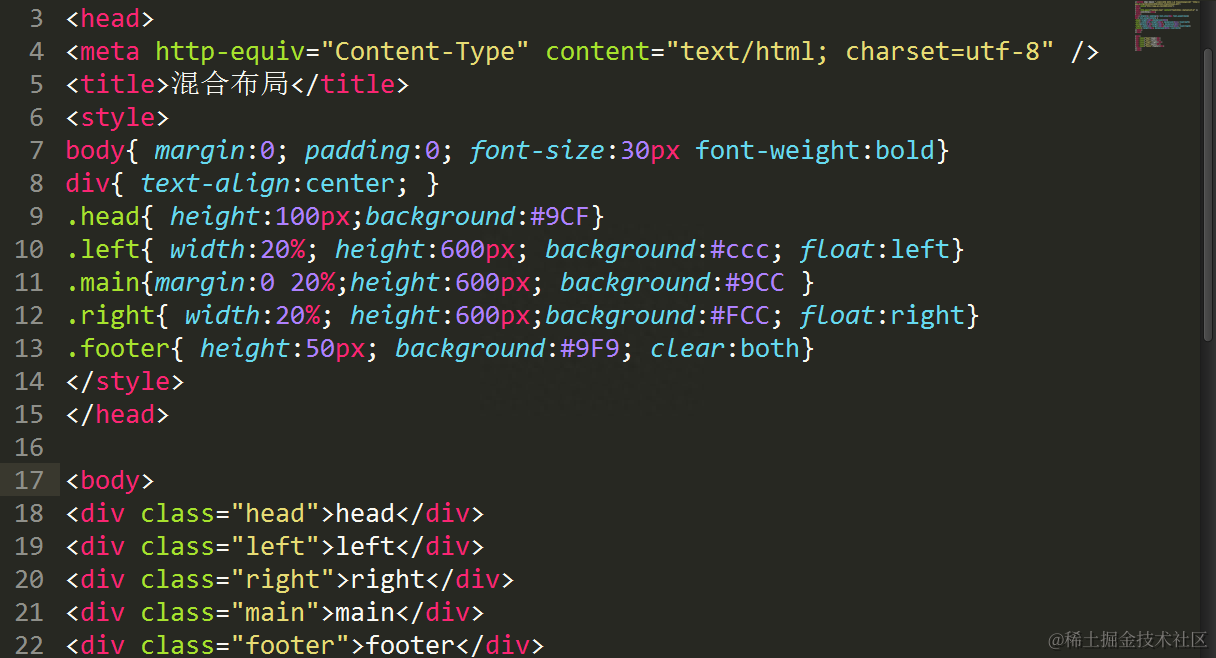This screenshot has height=658, width=1216.
Task: Click gutter line number 17
Action: (29, 480)
